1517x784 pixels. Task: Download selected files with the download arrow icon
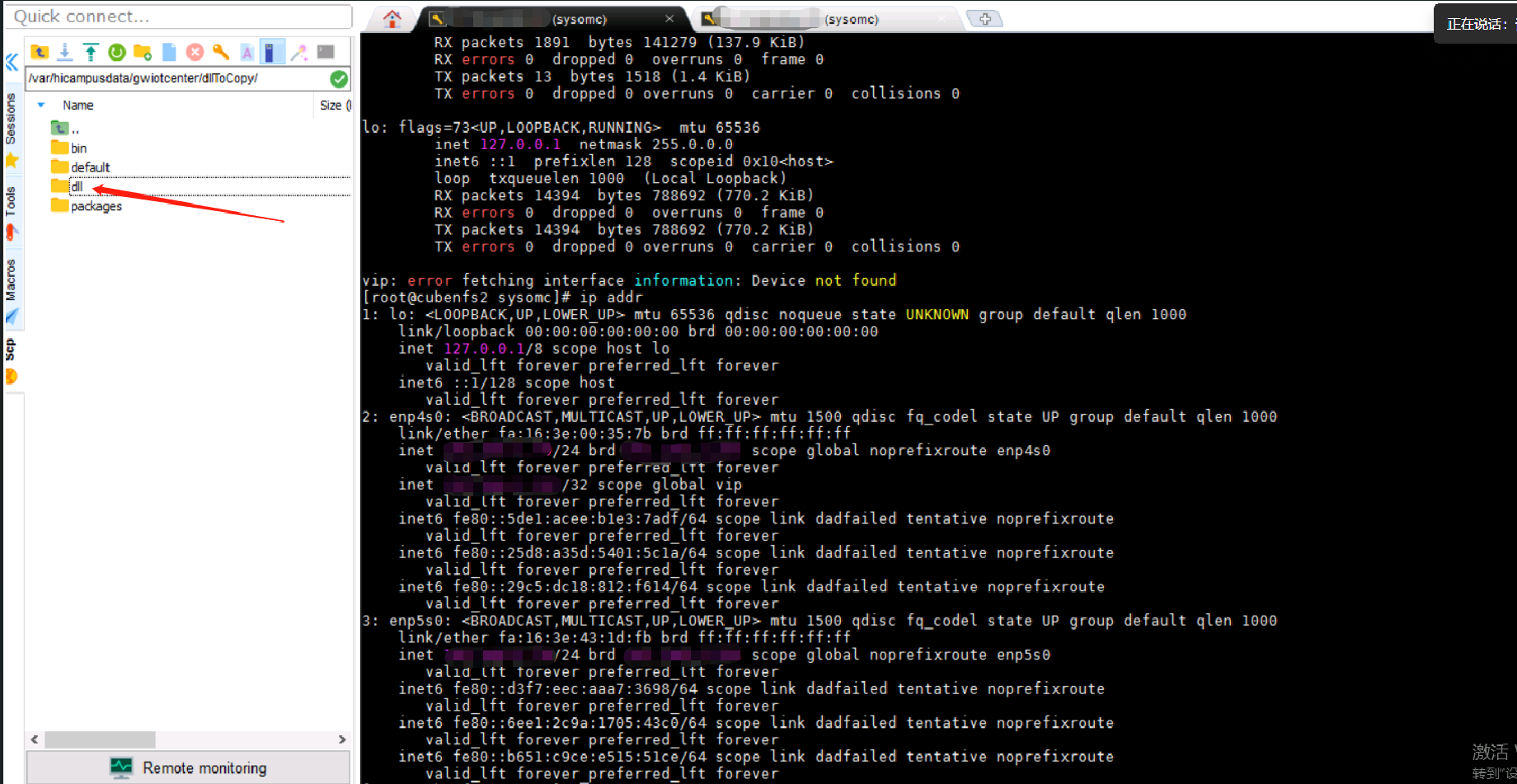click(64, 53)
